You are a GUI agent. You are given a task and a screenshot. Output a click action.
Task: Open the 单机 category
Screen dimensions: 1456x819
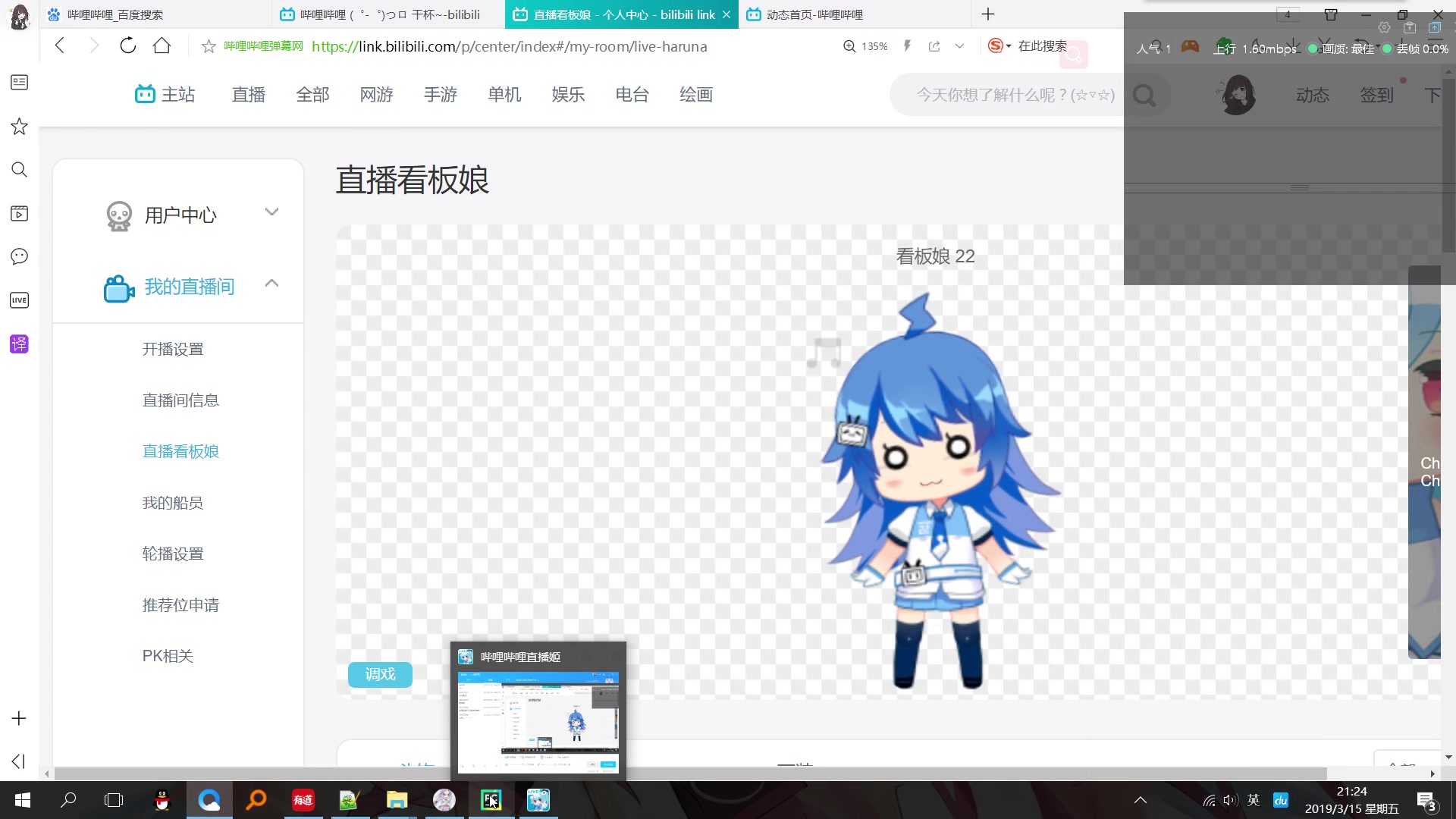(504, 95)
